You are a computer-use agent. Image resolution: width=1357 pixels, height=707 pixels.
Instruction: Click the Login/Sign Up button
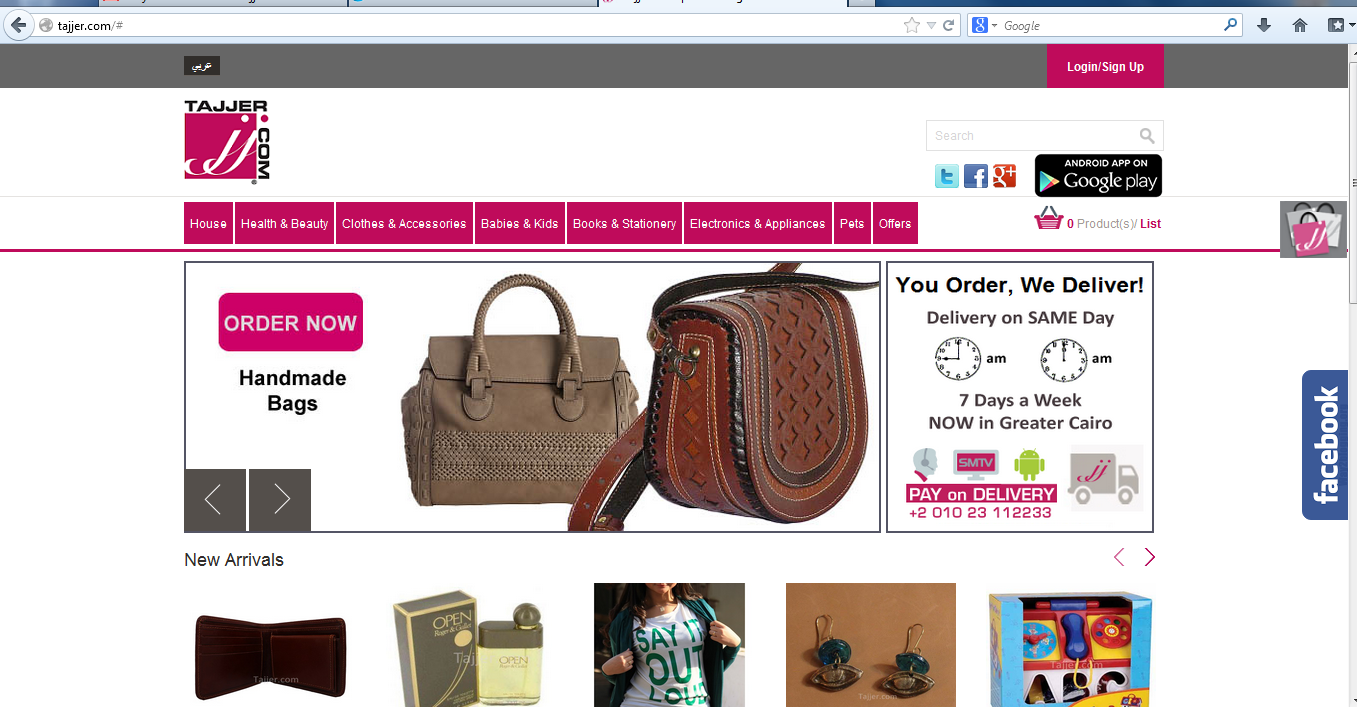1105,66
